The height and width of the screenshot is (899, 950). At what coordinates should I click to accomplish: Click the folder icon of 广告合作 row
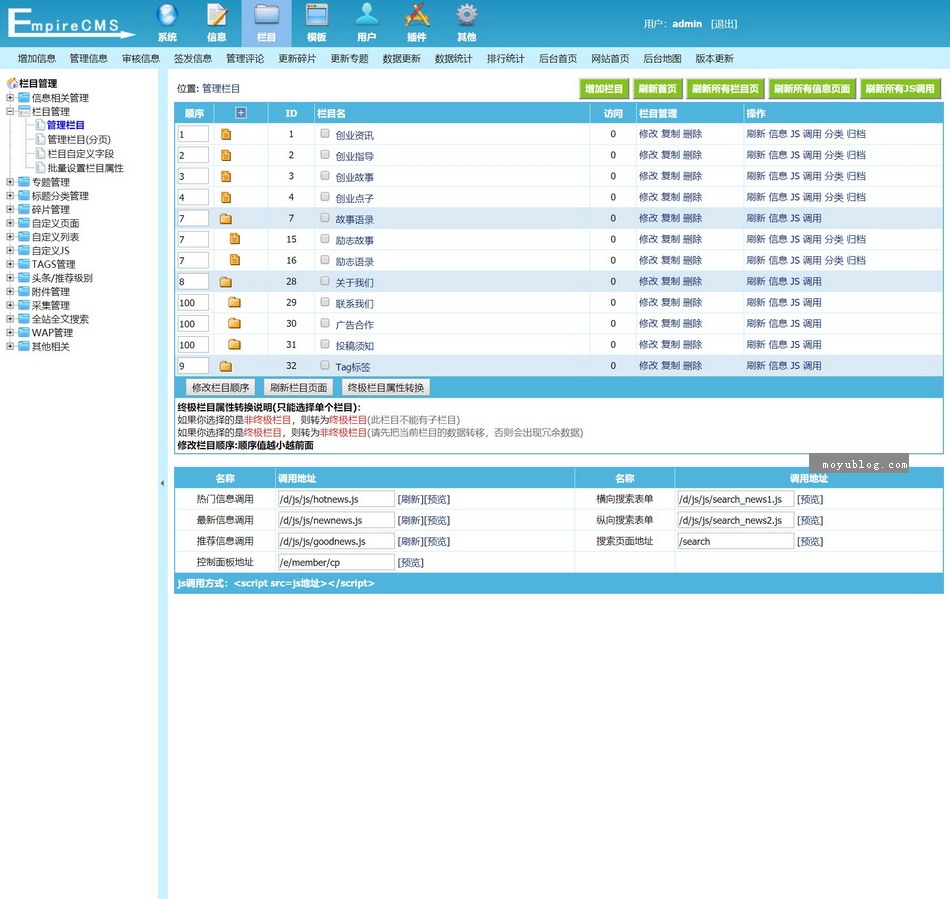tap(234, 323)
